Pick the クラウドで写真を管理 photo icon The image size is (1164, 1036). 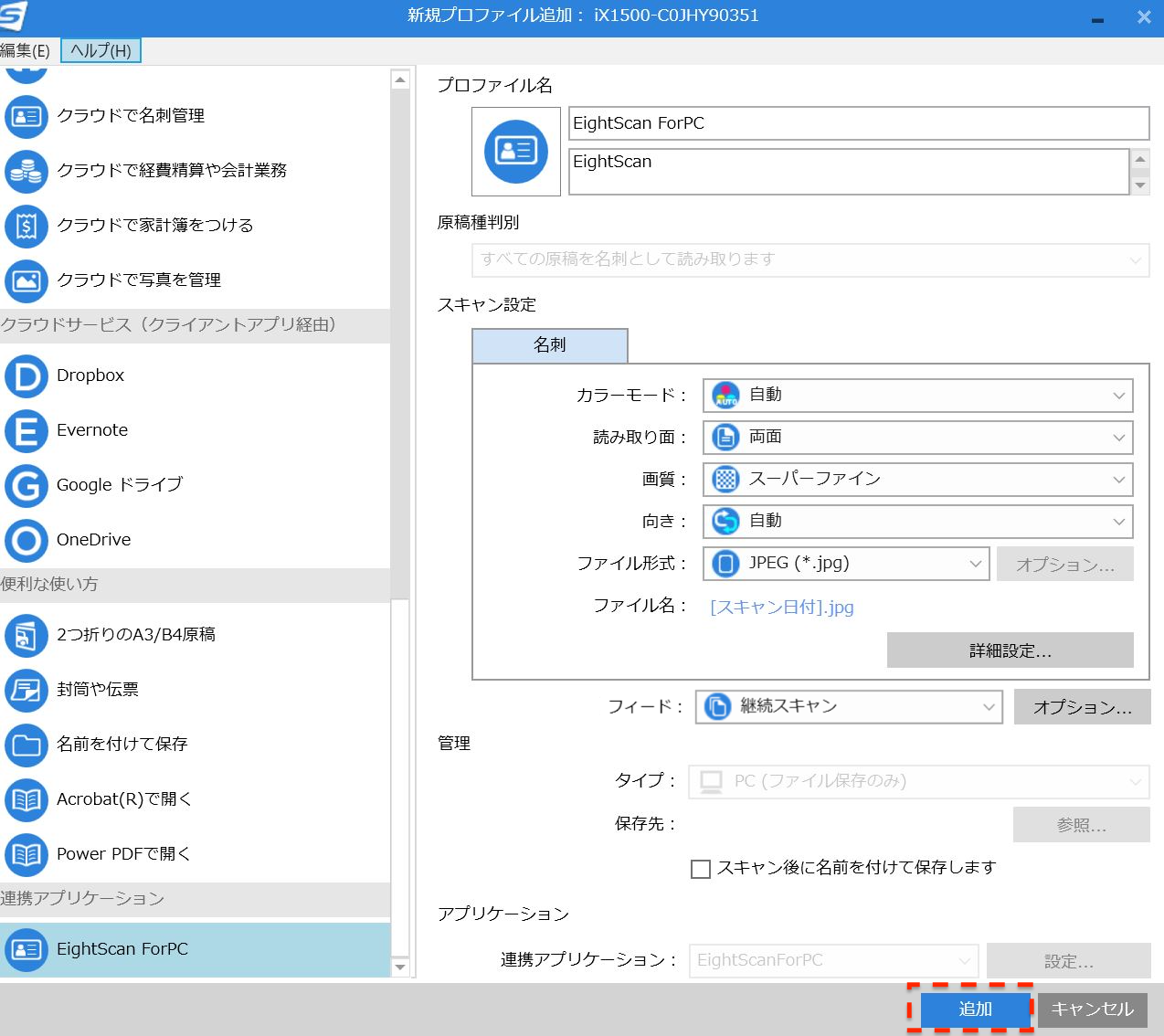pyautogui.click(x=26, y=280)
